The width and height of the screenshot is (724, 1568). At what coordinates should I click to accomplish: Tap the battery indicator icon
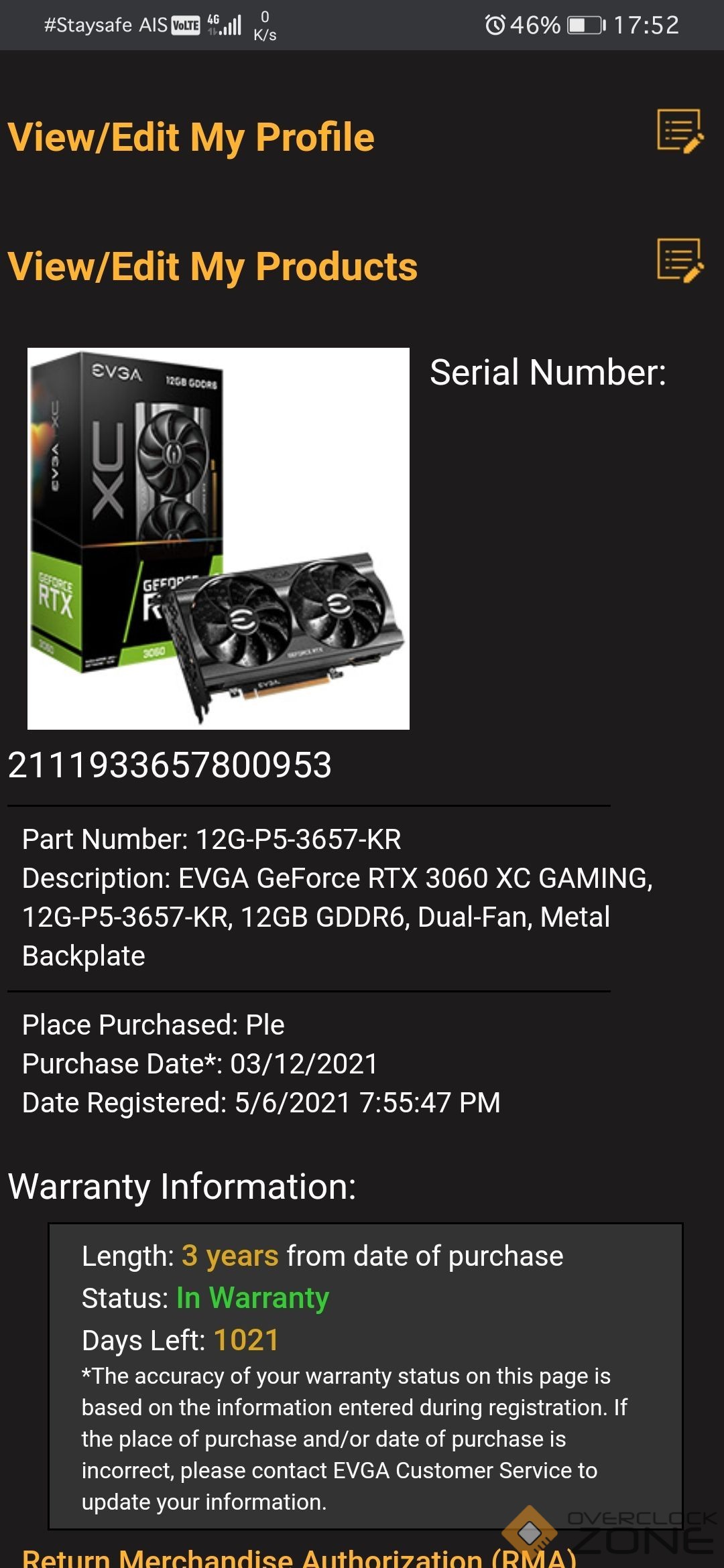coord(587,25)
